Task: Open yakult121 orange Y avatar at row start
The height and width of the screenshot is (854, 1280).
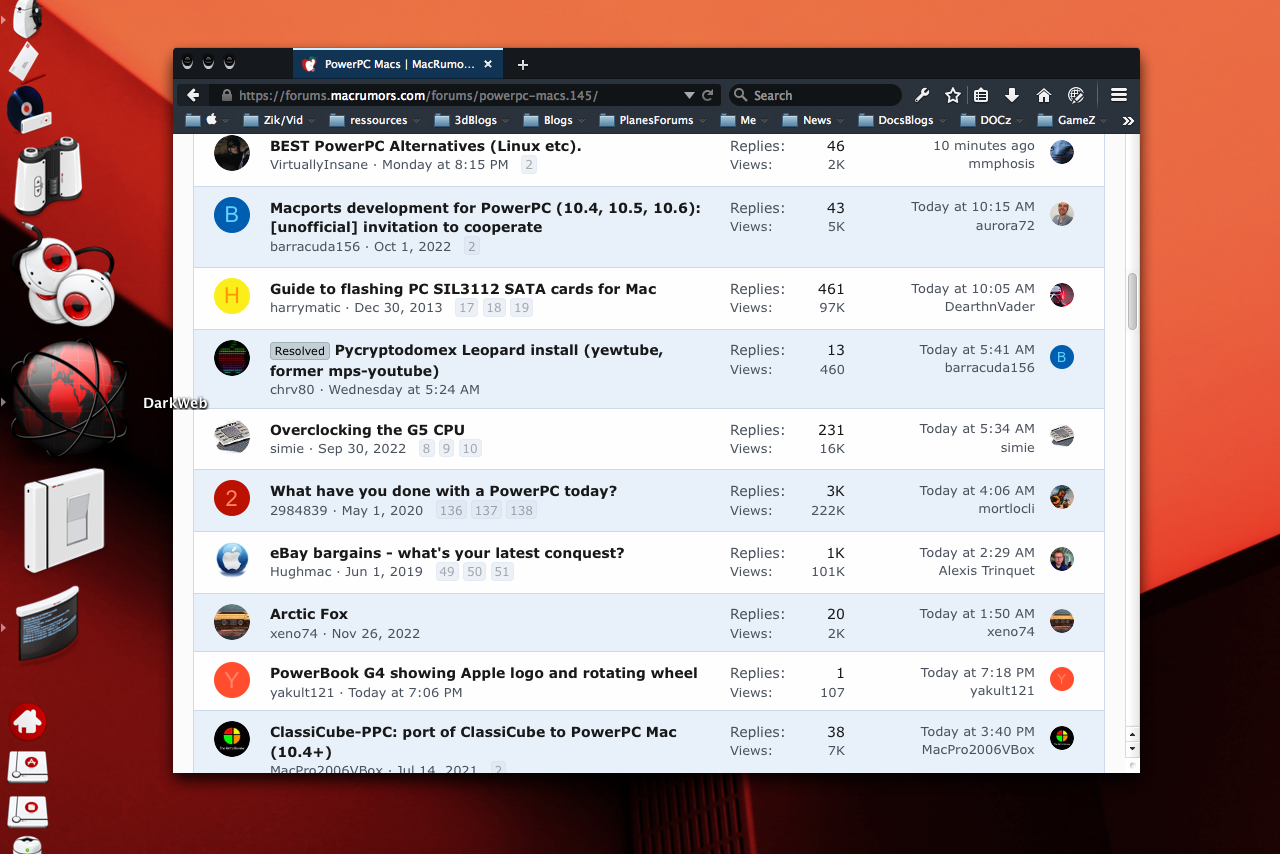Action: tap(232, 680)
